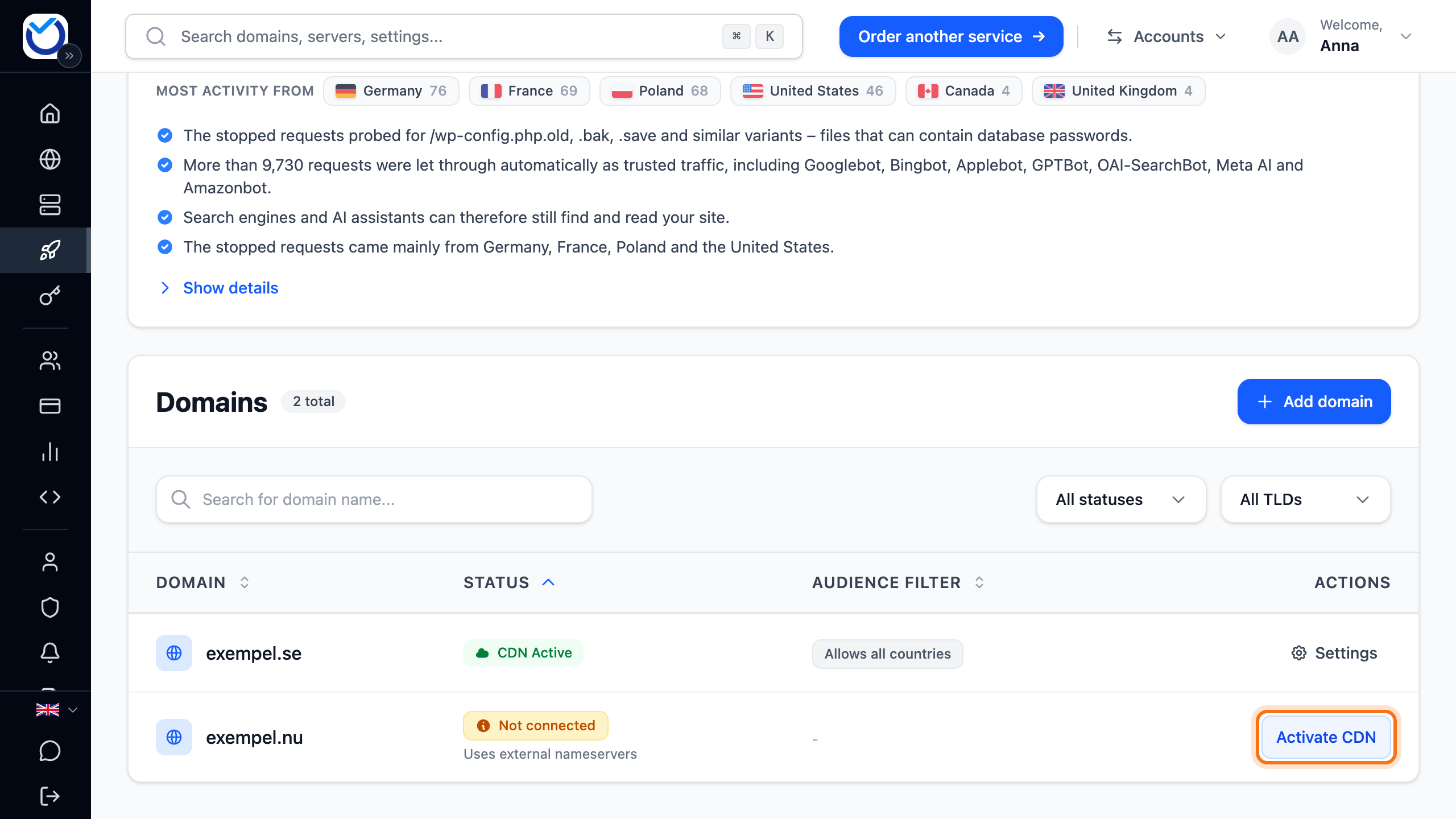
Task: Click Order another service button
Action: [951, 36]
